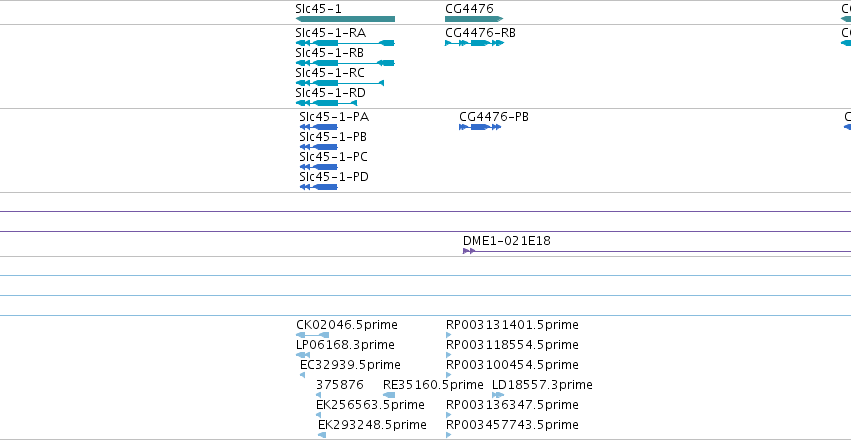Screen dimensions: 851x440
Task: Click the DME1-021E18 label text
Action: (507, 240)
